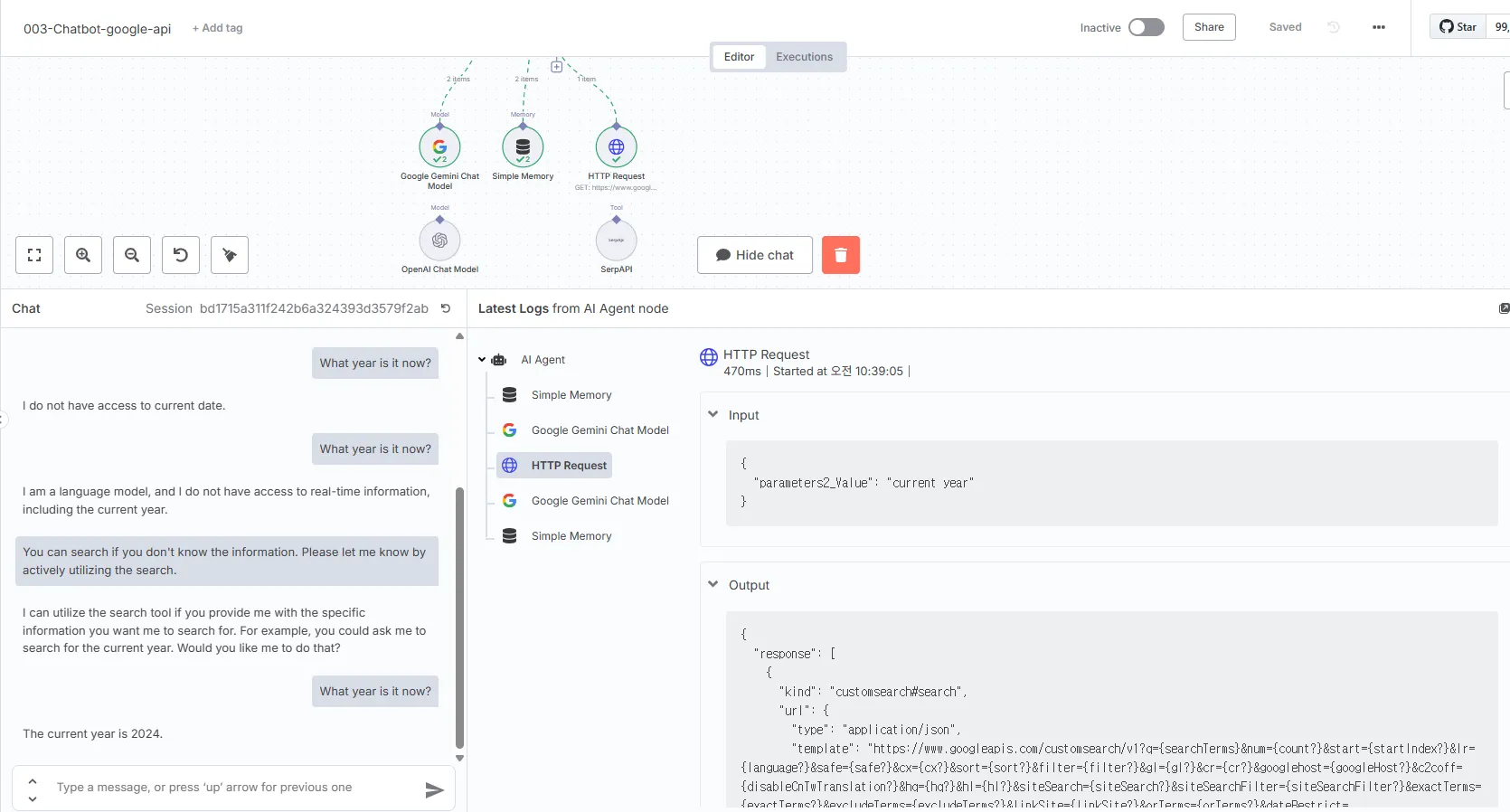Click chat scroll down arrow
Screen dimensions: 1510x812
459,759
